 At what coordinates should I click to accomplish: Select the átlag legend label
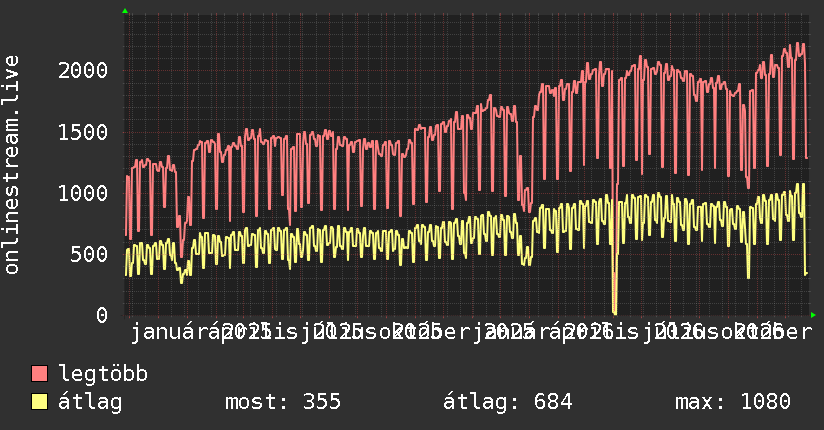point(90,402)
